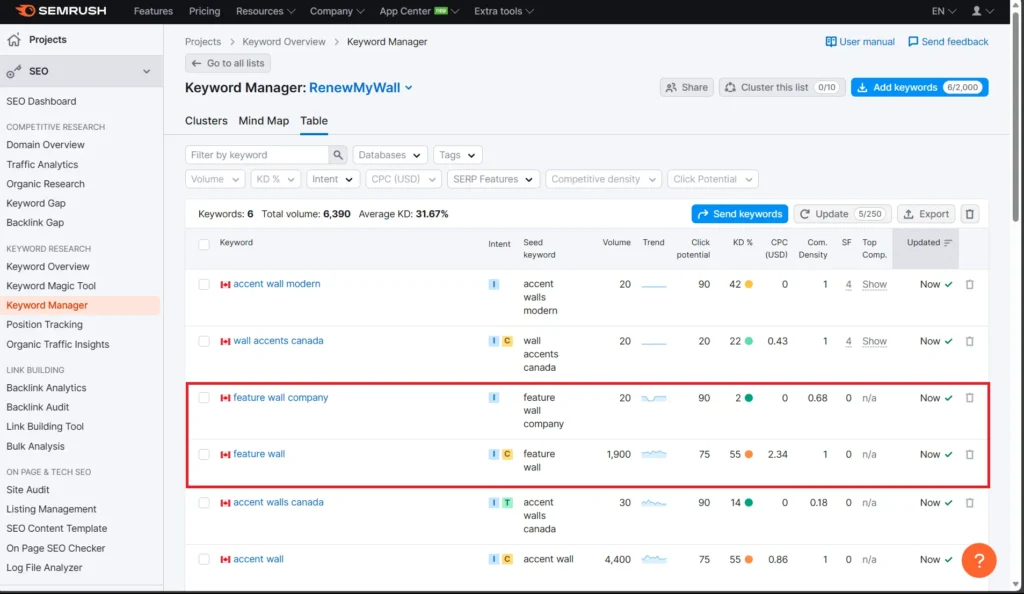Click Transactional intent badge for accent walls canada
Screen dimensions: 1024x594
point(507,503)
